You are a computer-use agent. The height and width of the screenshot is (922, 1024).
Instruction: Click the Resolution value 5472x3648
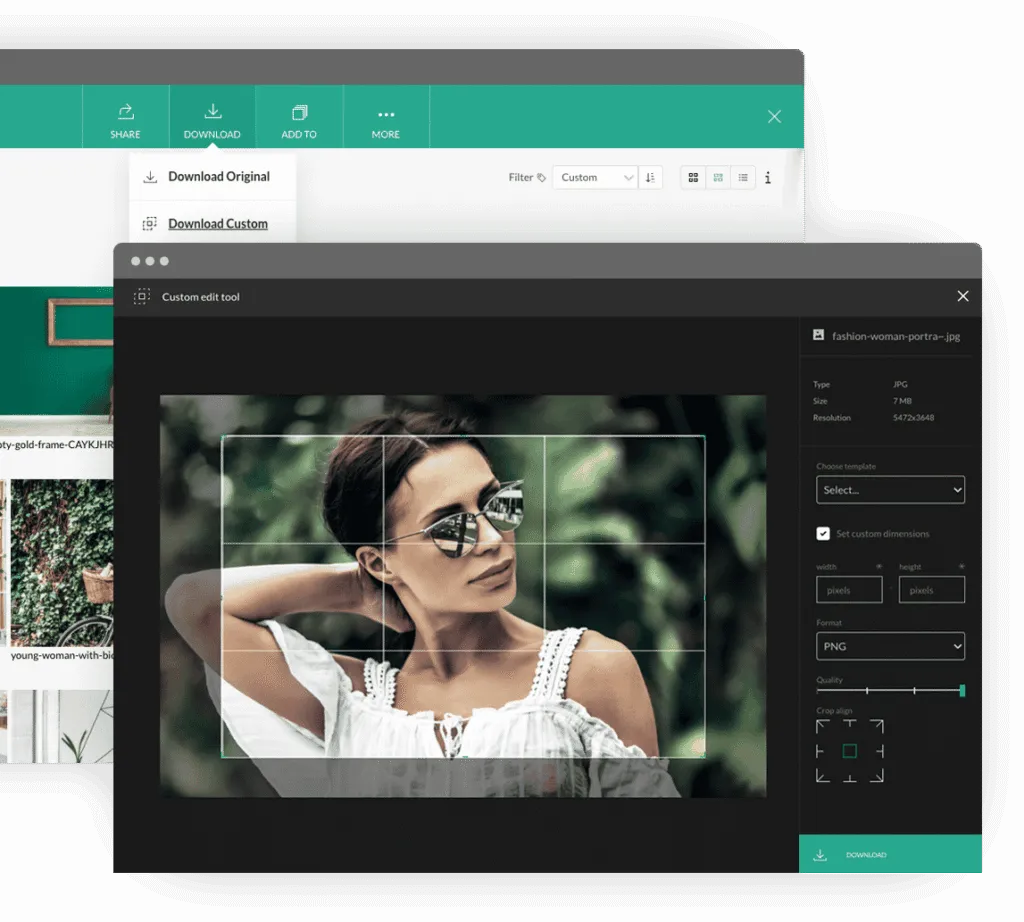[x=914, y=418]
